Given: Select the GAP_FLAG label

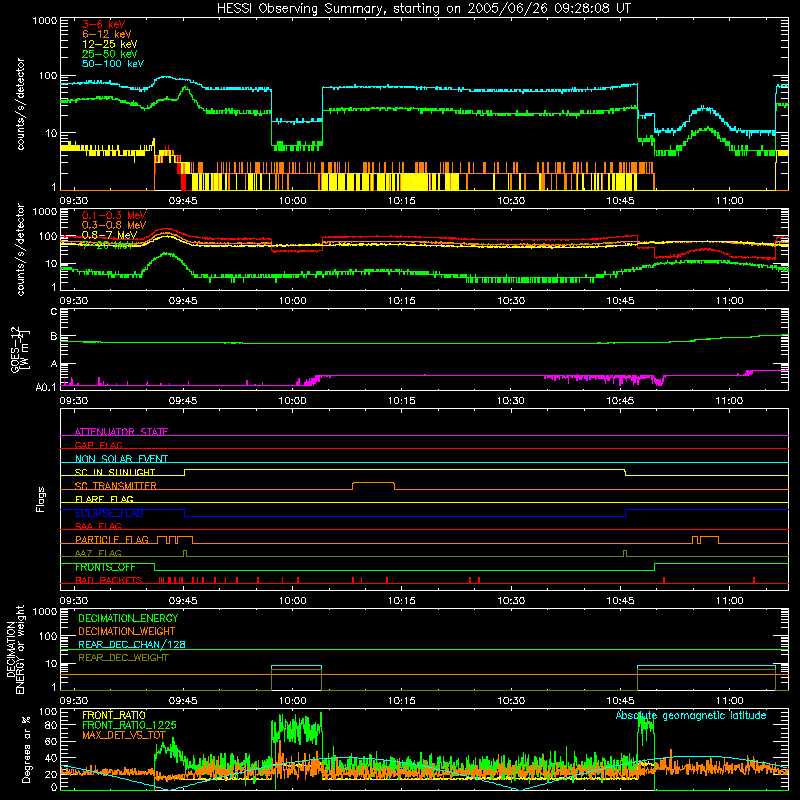Looking at the screenshot, I should [x=98, y=445].
